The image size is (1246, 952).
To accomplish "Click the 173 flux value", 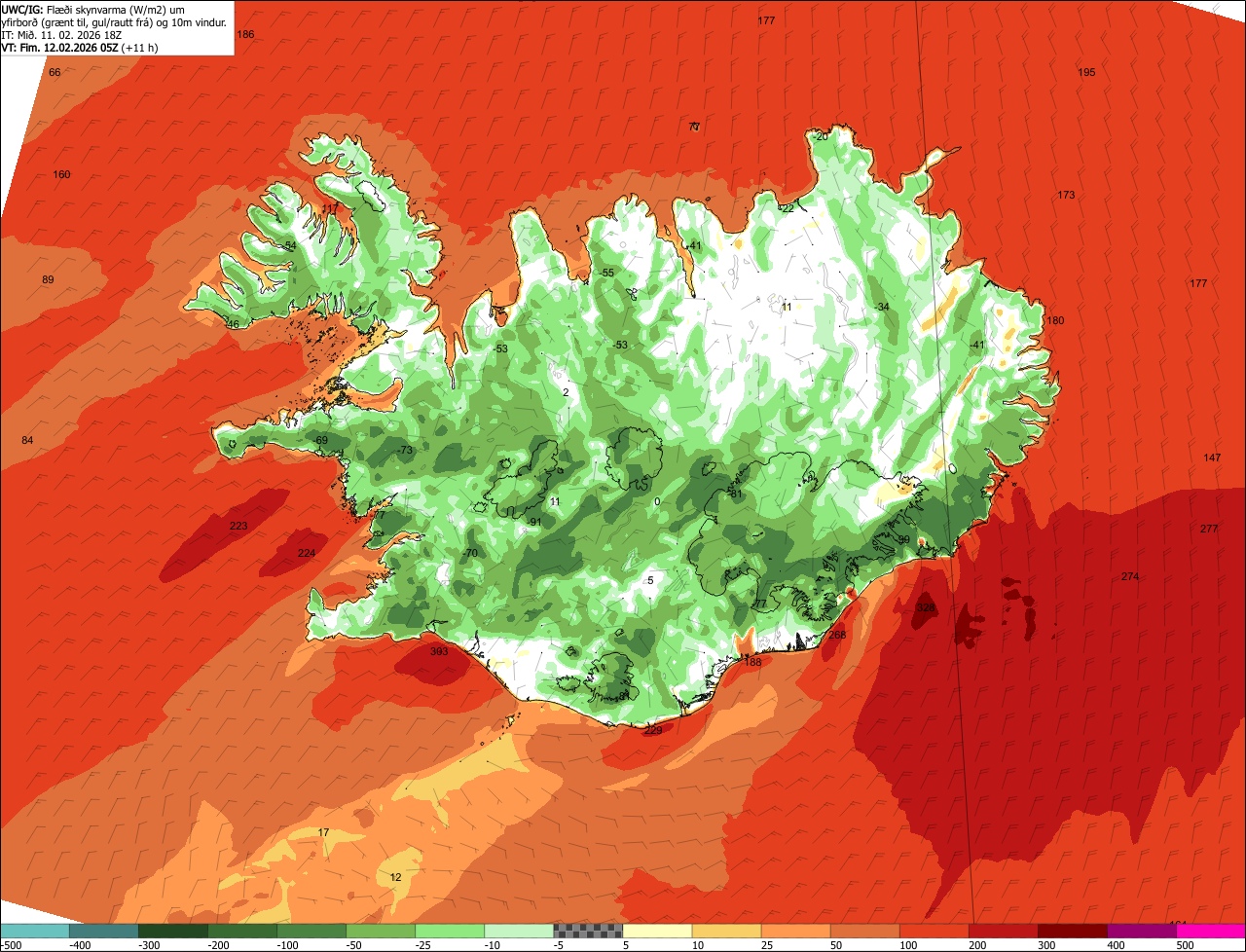I will point(1066,195).
